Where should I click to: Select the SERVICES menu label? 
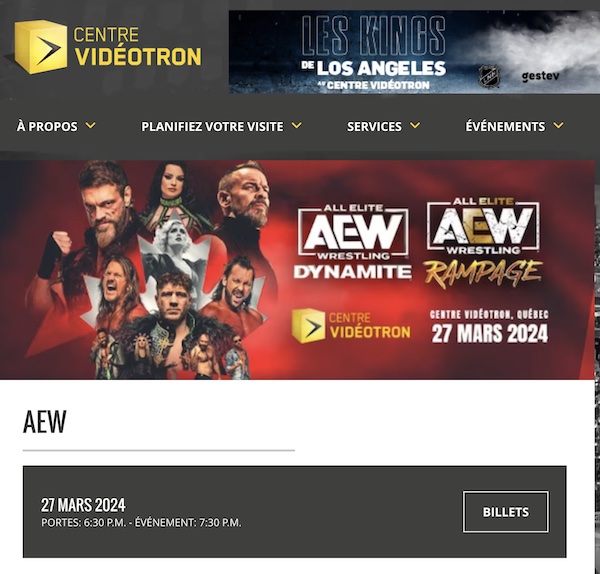coord(374,126)
